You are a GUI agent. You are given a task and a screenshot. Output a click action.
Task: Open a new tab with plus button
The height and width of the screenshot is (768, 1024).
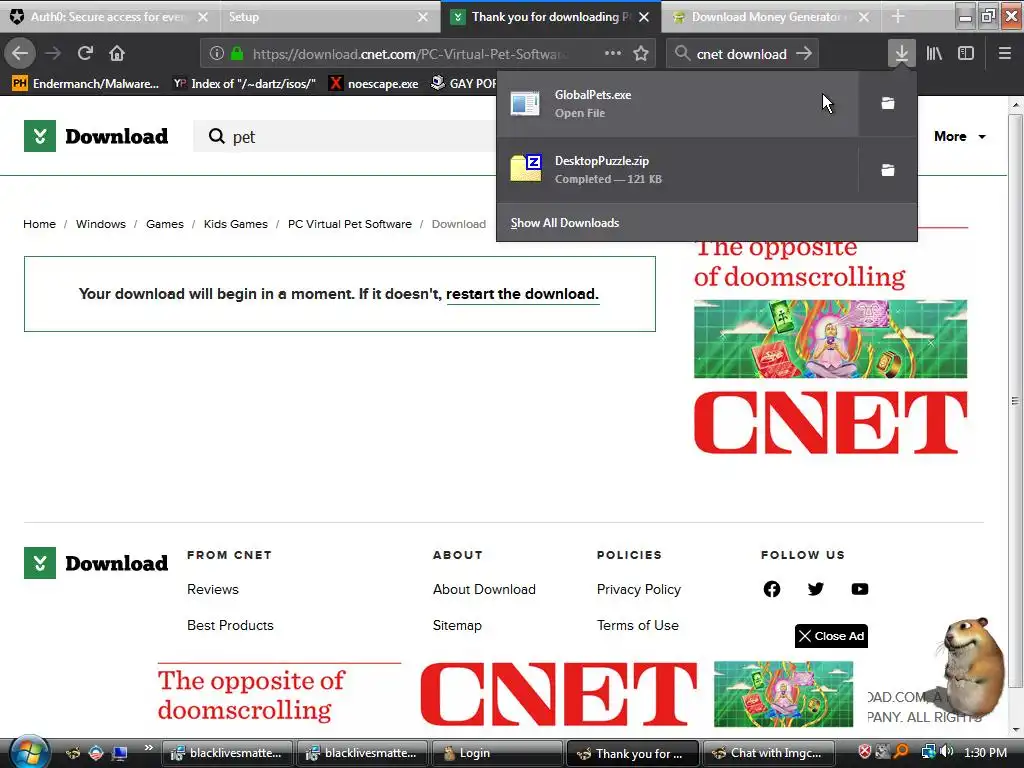coord(898,16)
